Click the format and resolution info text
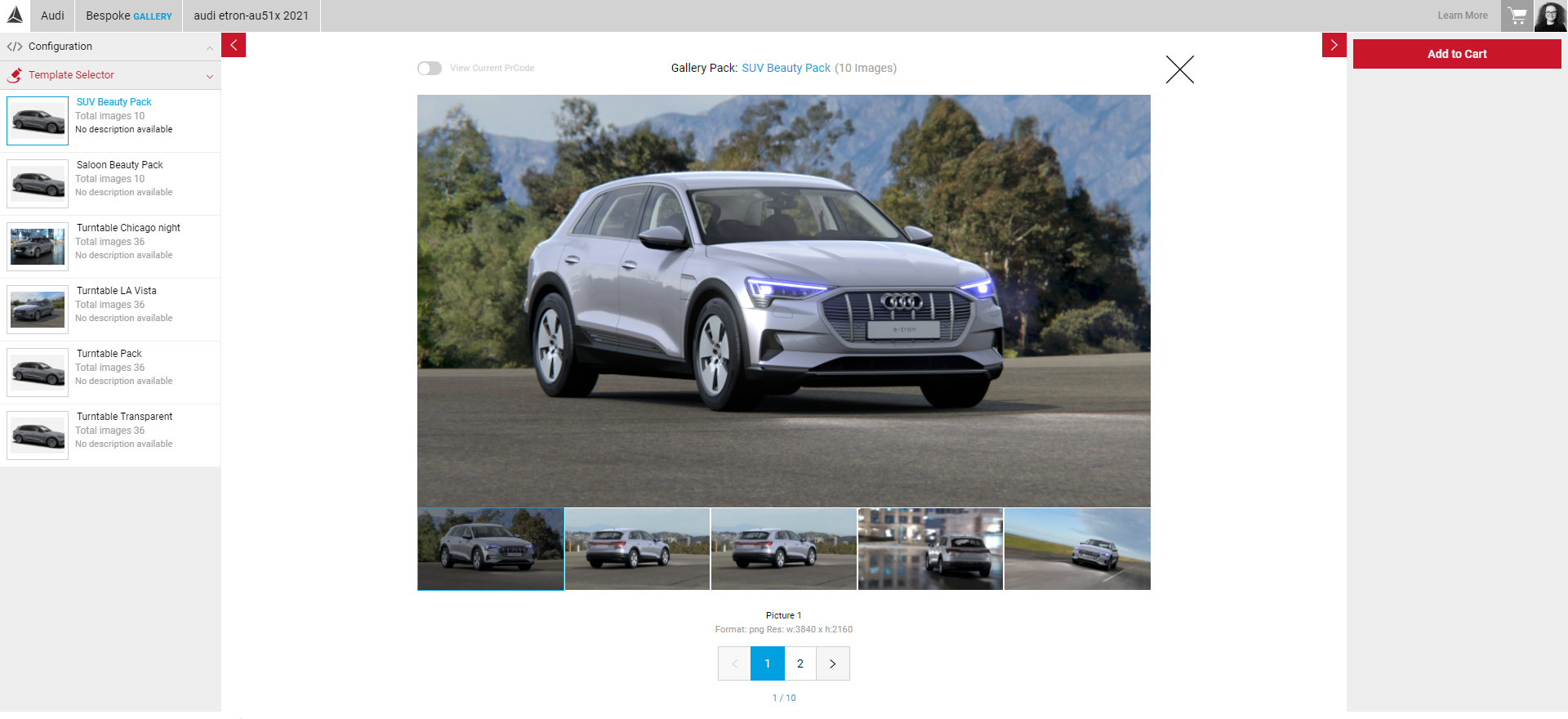1568x719 pixels. click(784, 629)
